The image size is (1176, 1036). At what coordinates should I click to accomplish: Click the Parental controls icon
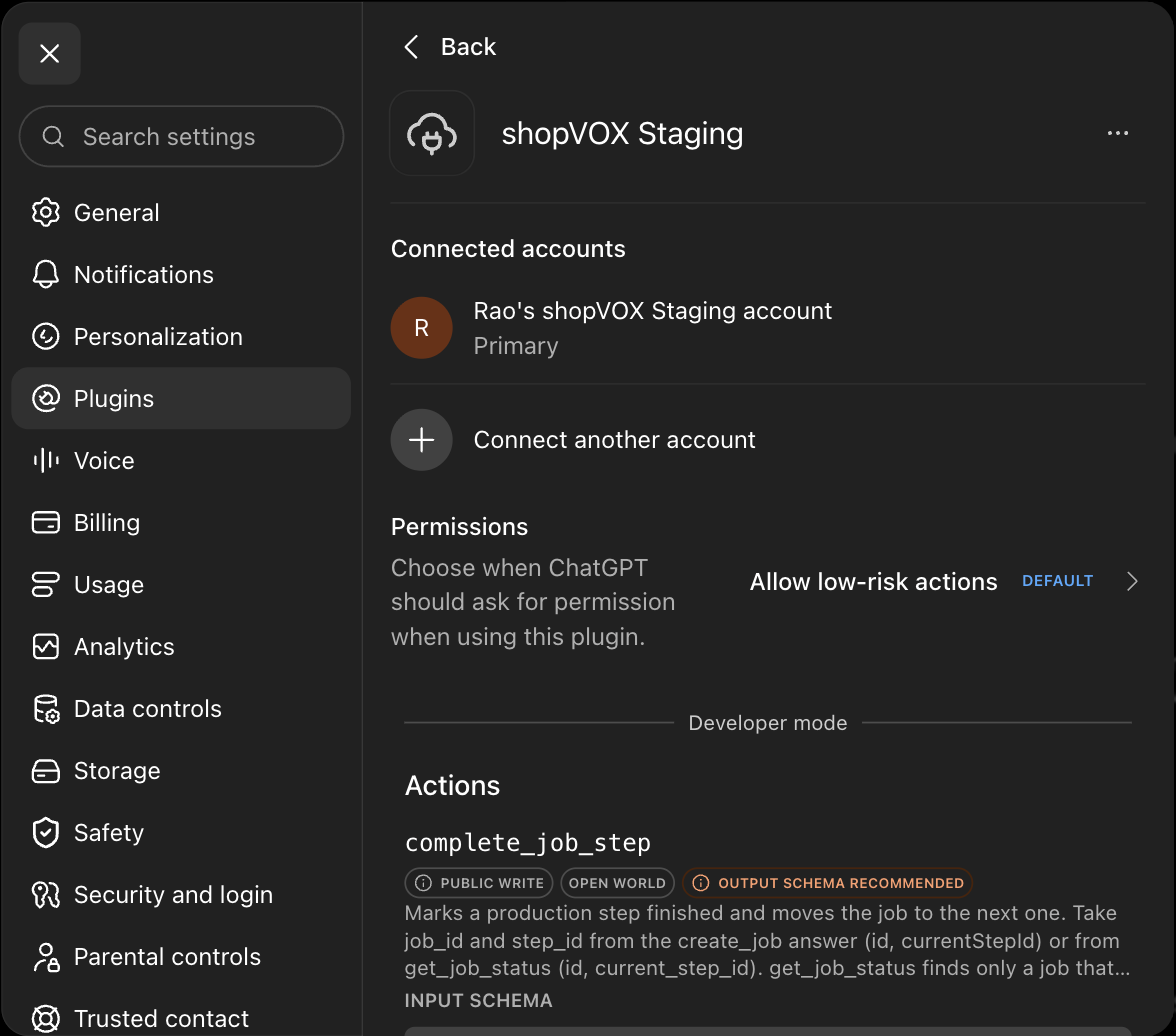(46, 957)
